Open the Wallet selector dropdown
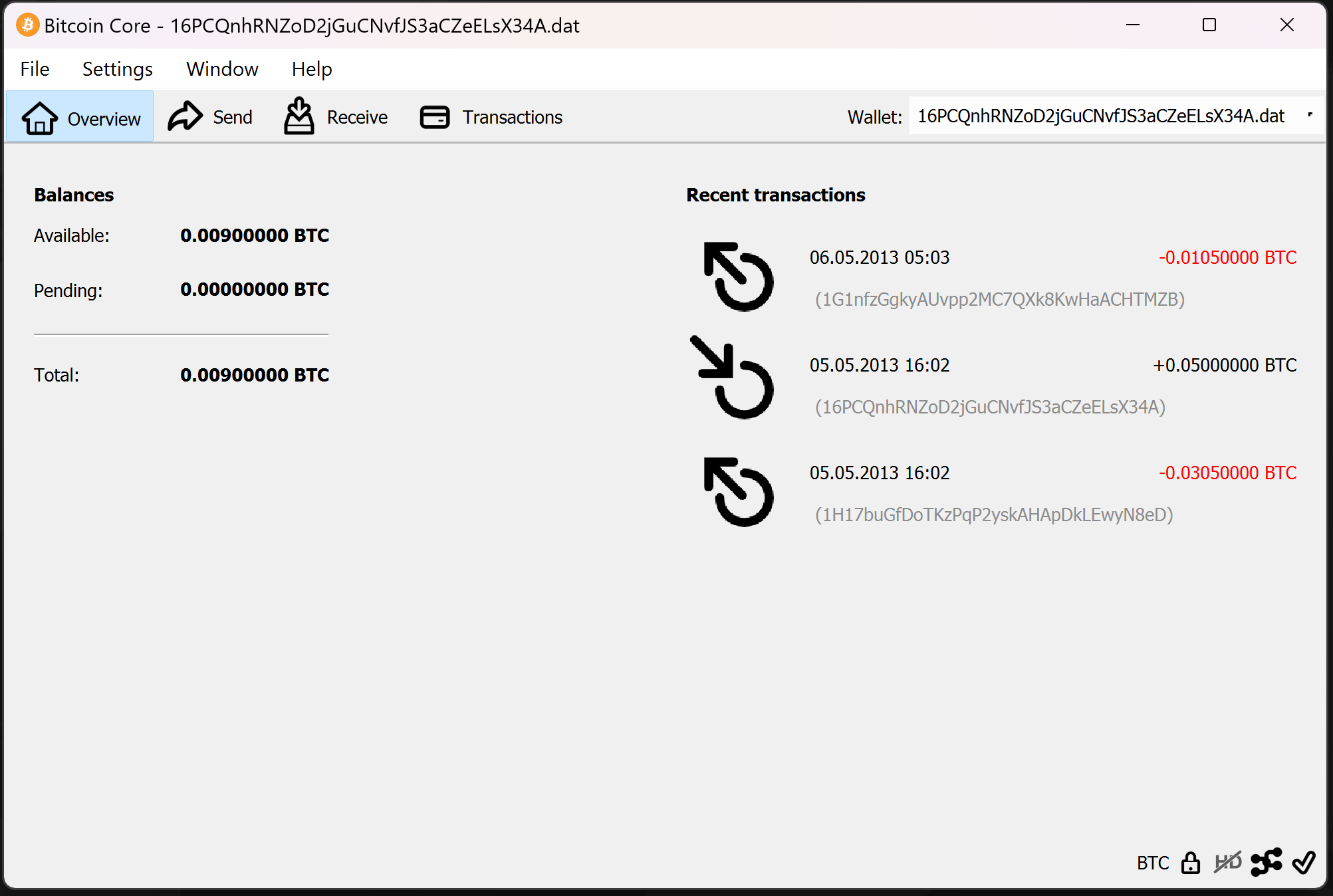1333x896 pixels. [1114, 116]
